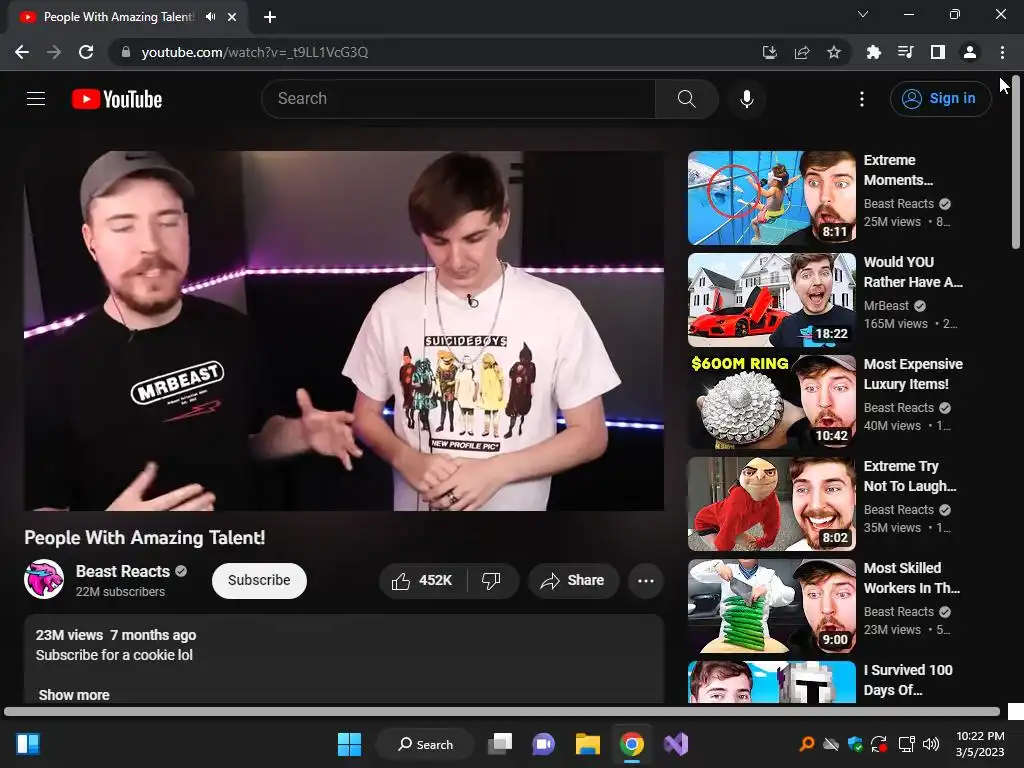Viewport: 1024px width, 768px height.
Task: Click the search magnifier button
Action: (686, 99)
